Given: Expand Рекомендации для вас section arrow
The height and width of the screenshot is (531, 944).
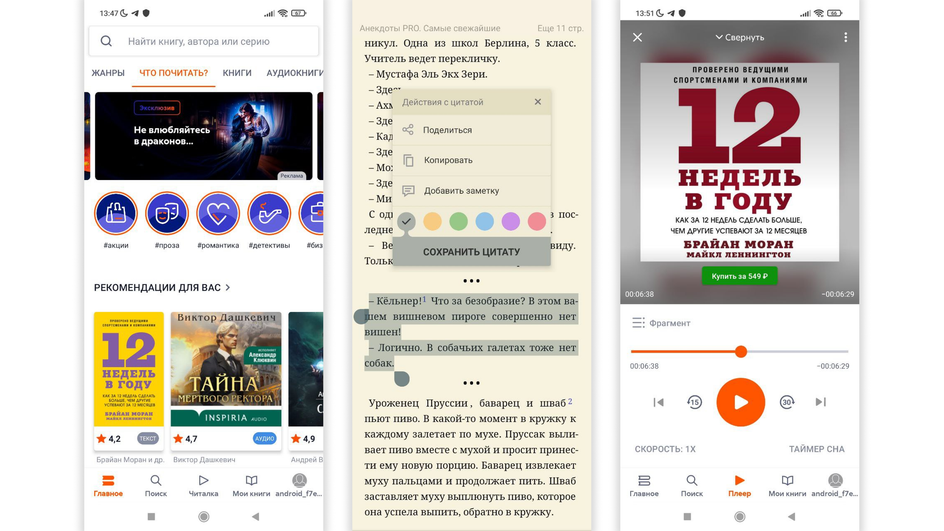Looking at the screenshot, I should (x=228, y=288).
